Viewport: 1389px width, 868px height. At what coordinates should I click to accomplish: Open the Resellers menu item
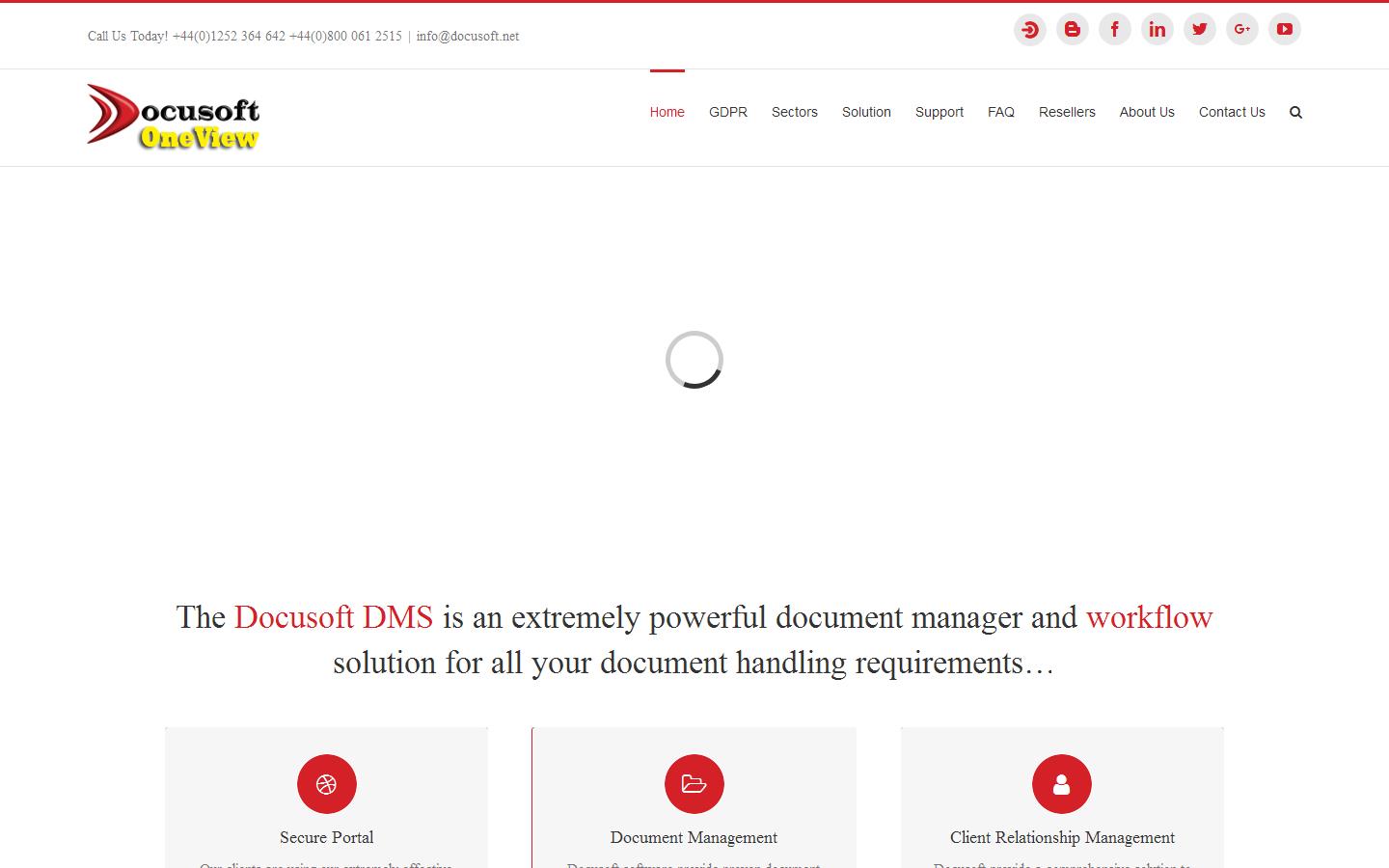coord(1067,112)
